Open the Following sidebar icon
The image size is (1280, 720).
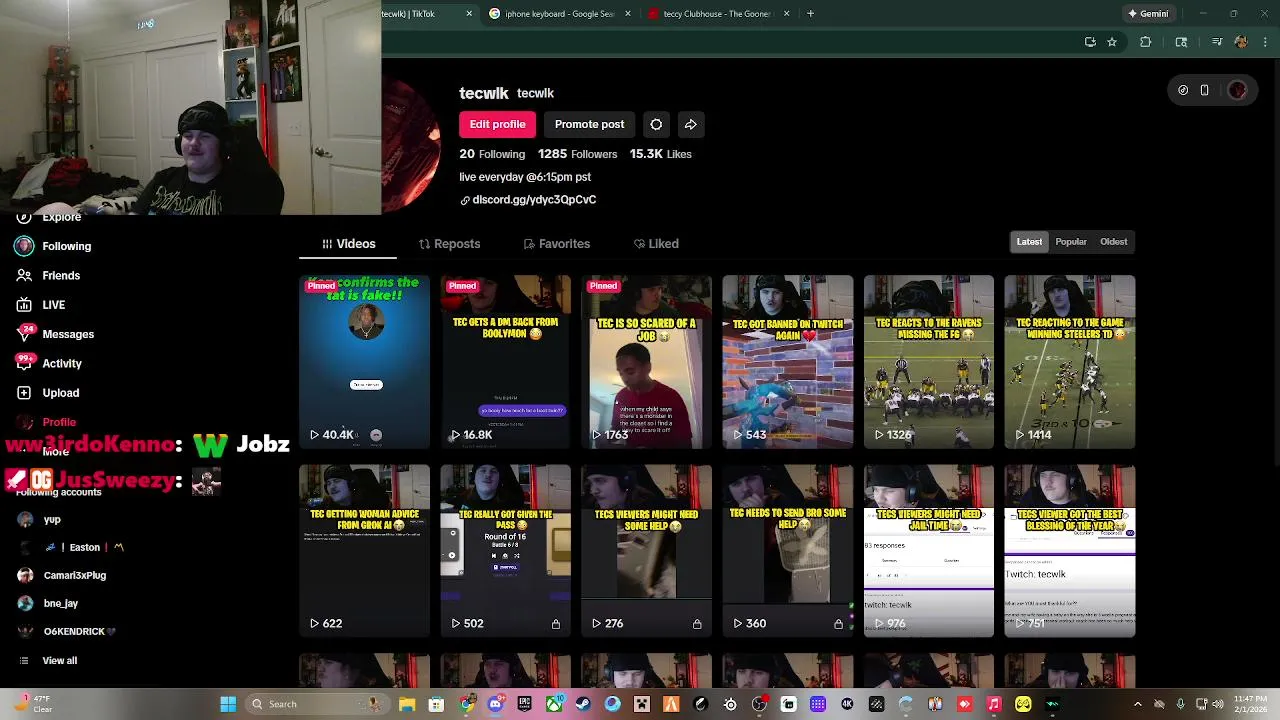tap(24, 246)
